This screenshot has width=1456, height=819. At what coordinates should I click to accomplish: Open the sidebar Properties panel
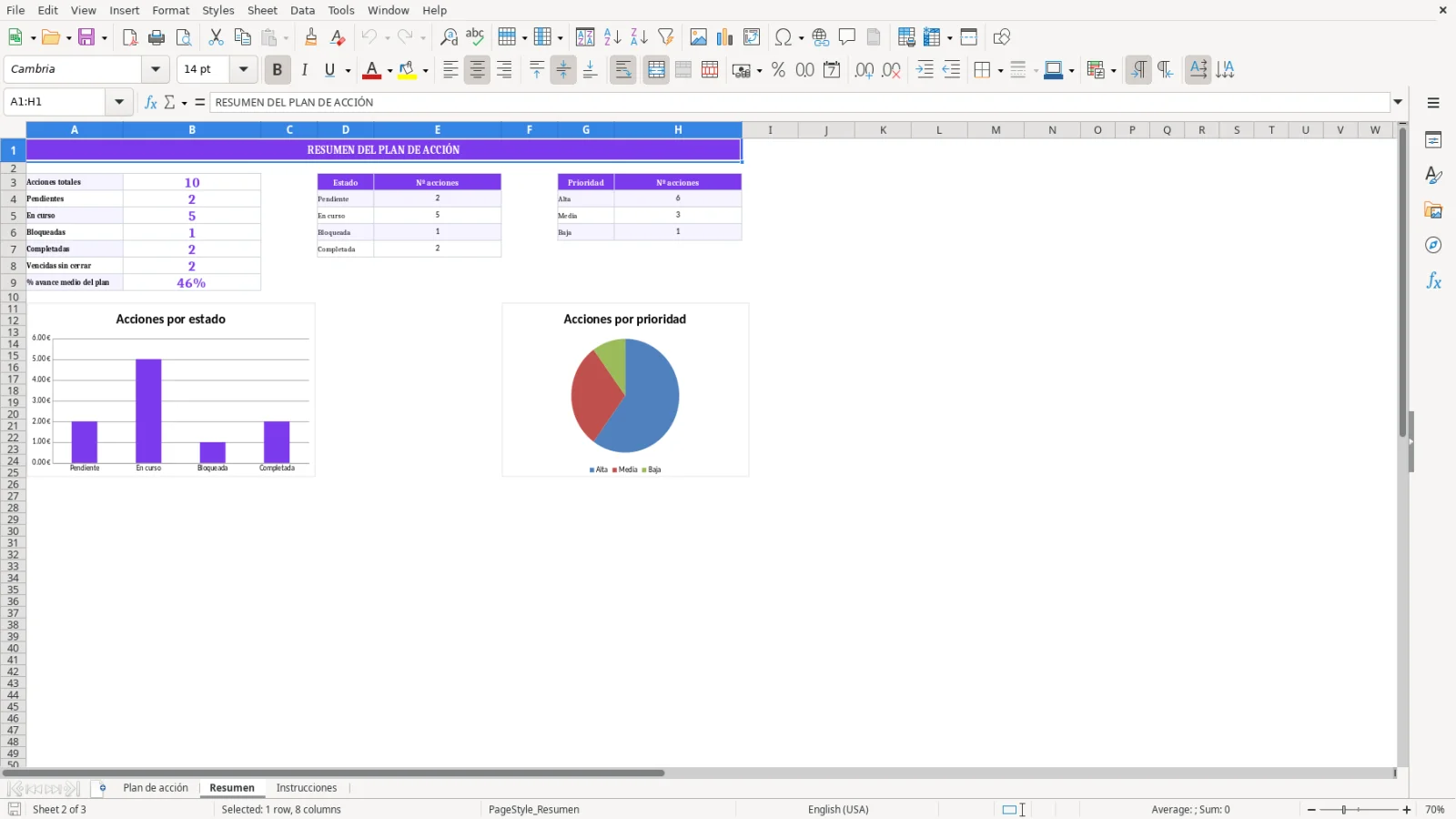1433,140
